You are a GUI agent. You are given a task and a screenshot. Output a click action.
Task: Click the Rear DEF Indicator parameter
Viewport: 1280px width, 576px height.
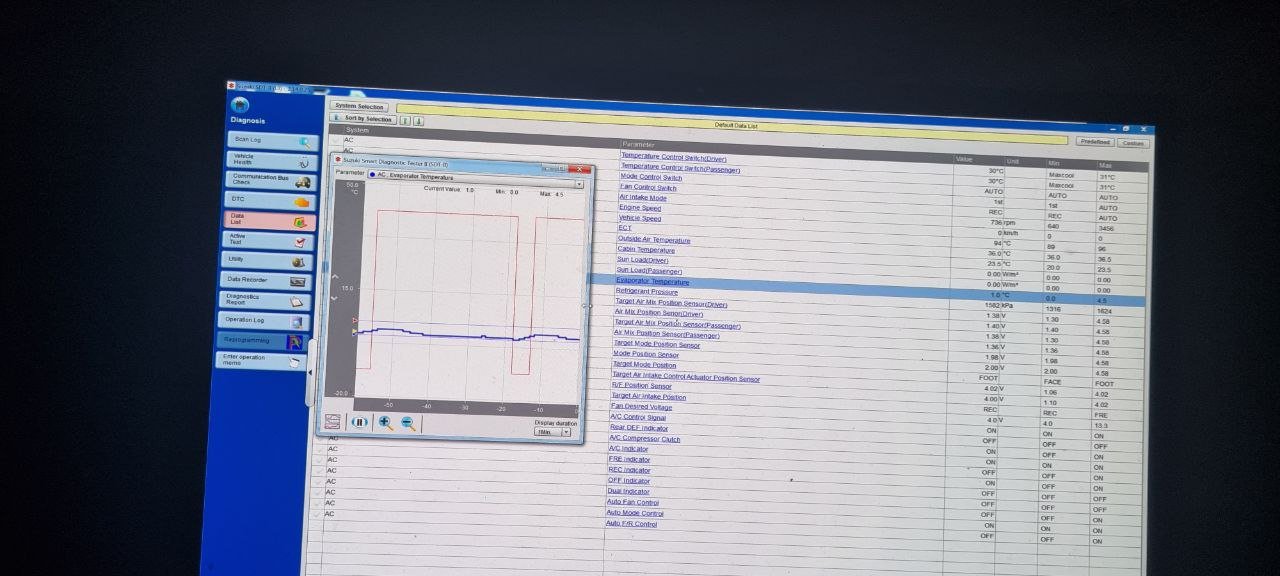click(x=639, y=428)
